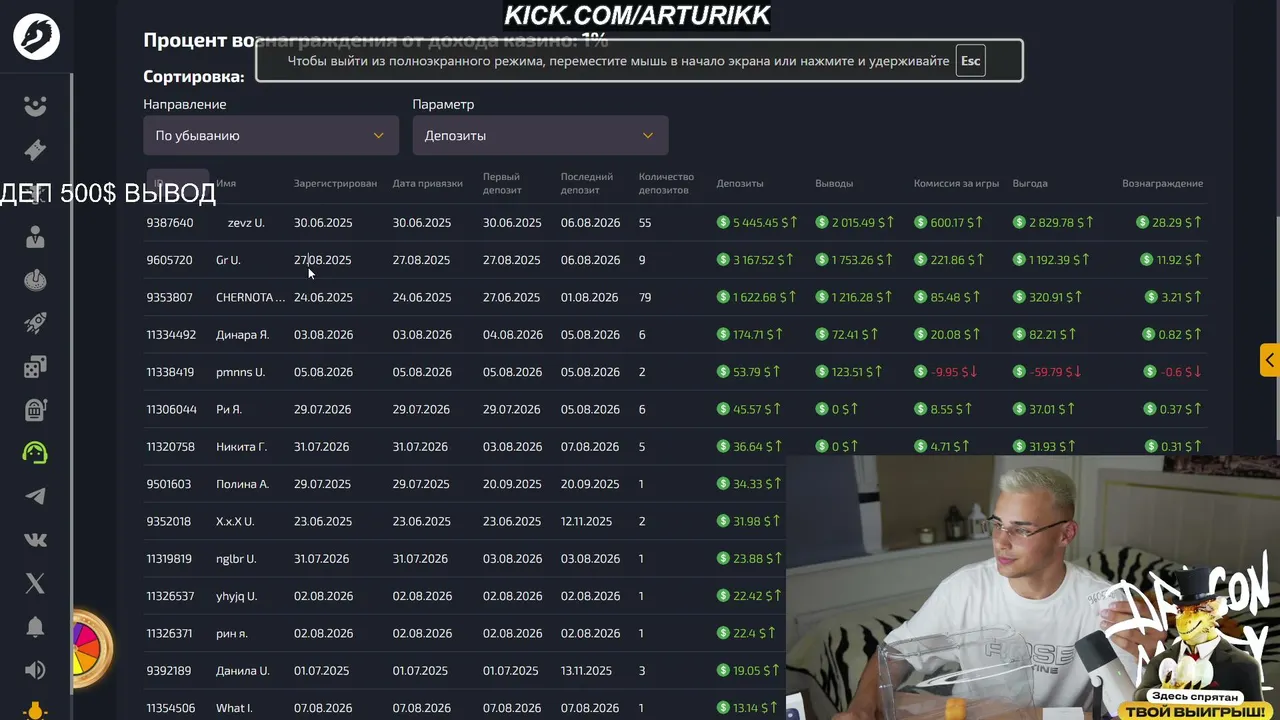Image resolution: width=1280 pixels, height=720 pixels.
Task: Click the name nglbr U.
Action: [236, 559]
